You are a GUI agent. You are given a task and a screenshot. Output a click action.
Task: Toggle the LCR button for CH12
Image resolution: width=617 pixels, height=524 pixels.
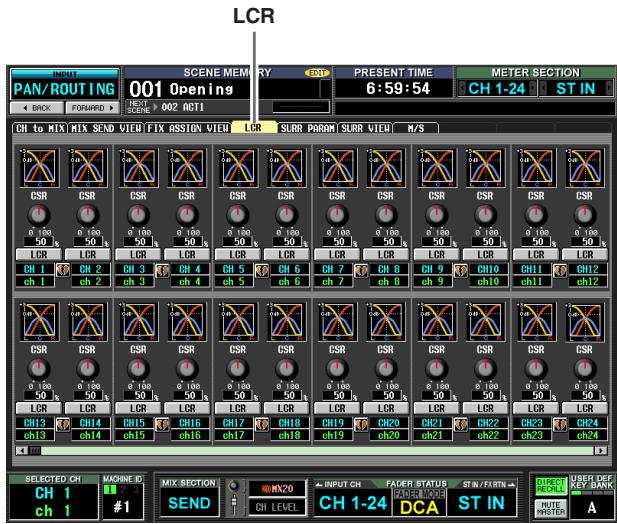click(x=584, y=255)
